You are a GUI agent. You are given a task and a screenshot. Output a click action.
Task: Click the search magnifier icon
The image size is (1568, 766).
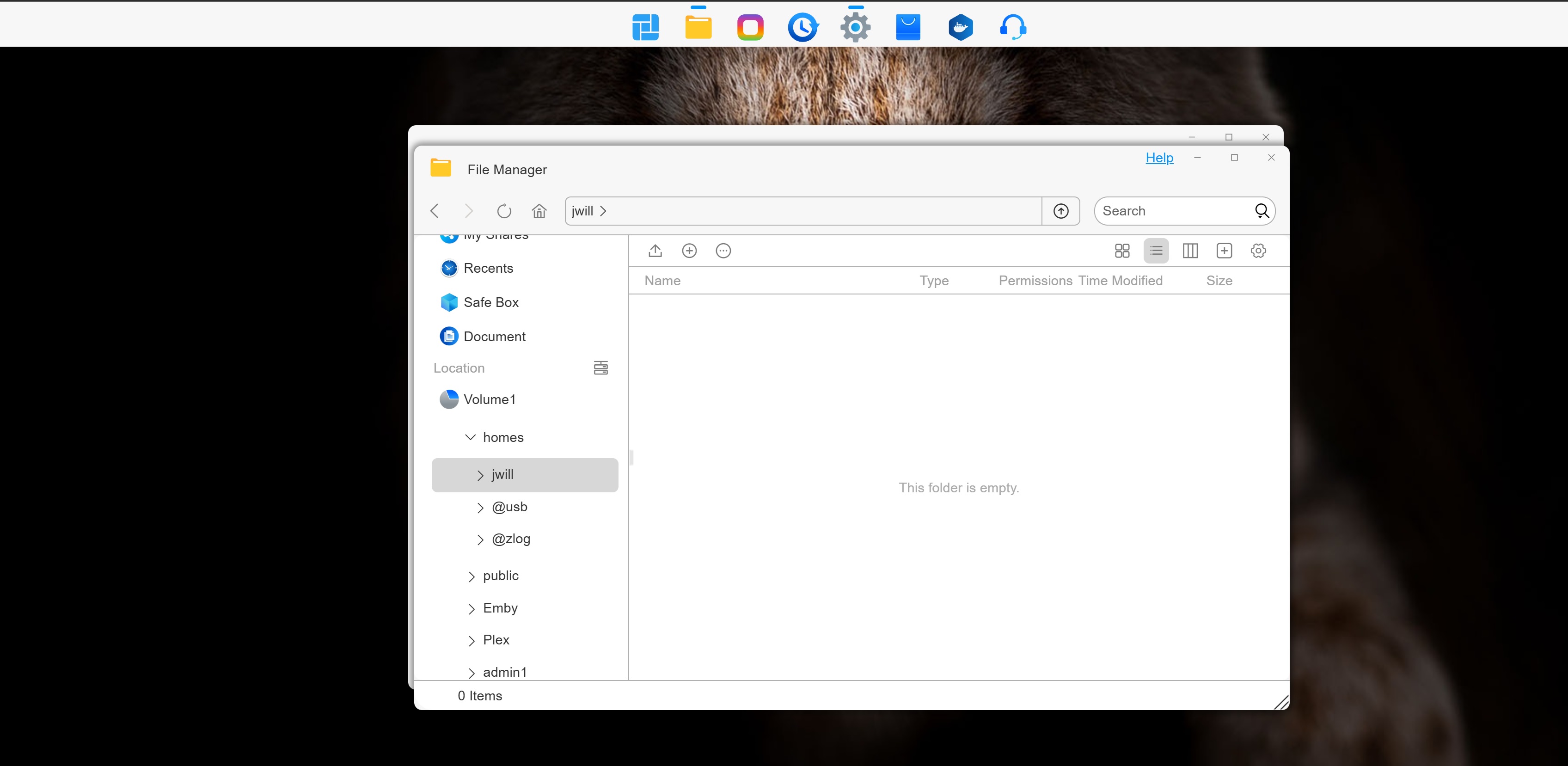point(1262,211)
